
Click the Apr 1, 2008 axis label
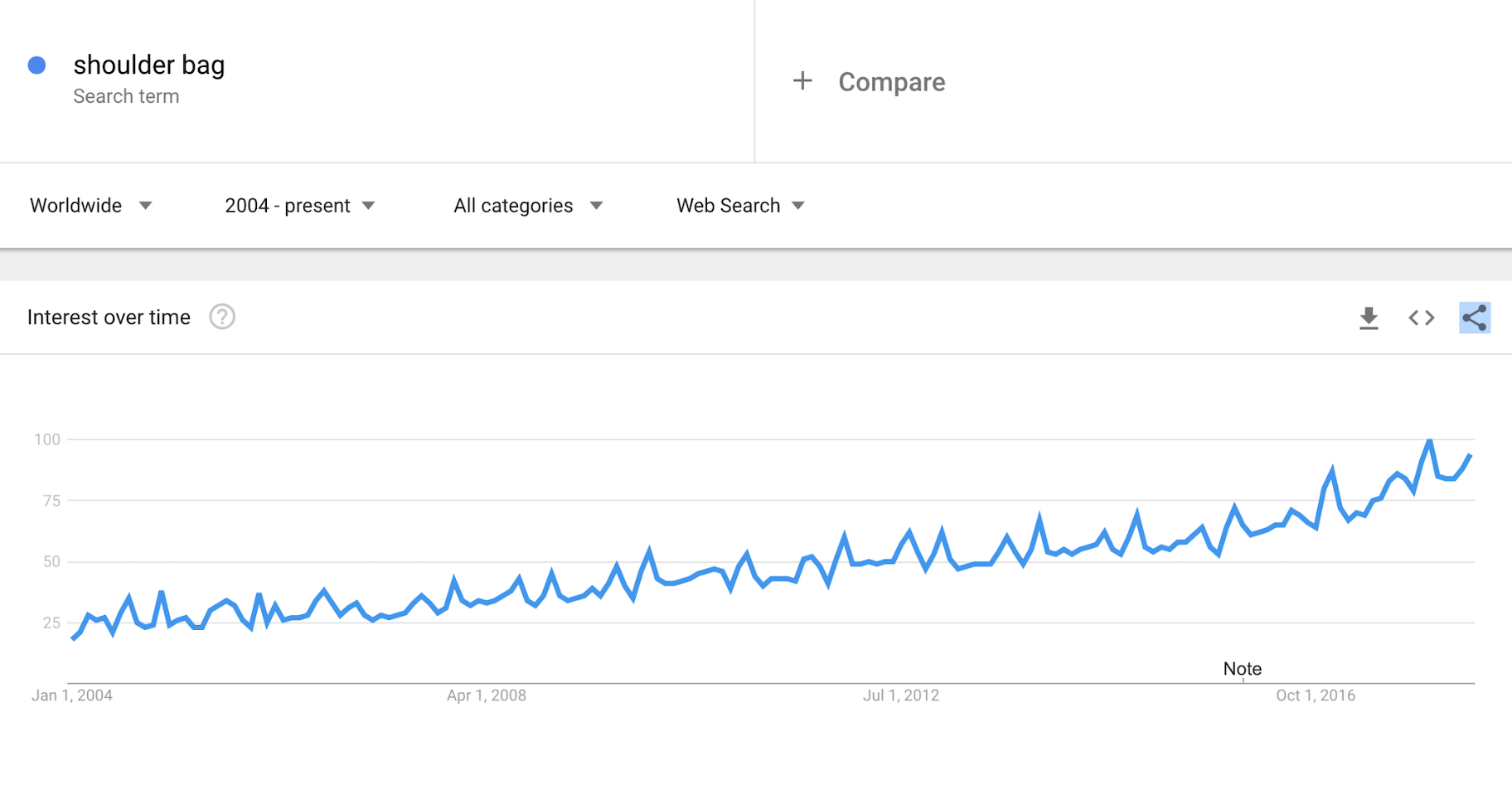pyautogui.click(x=487, y=696)
